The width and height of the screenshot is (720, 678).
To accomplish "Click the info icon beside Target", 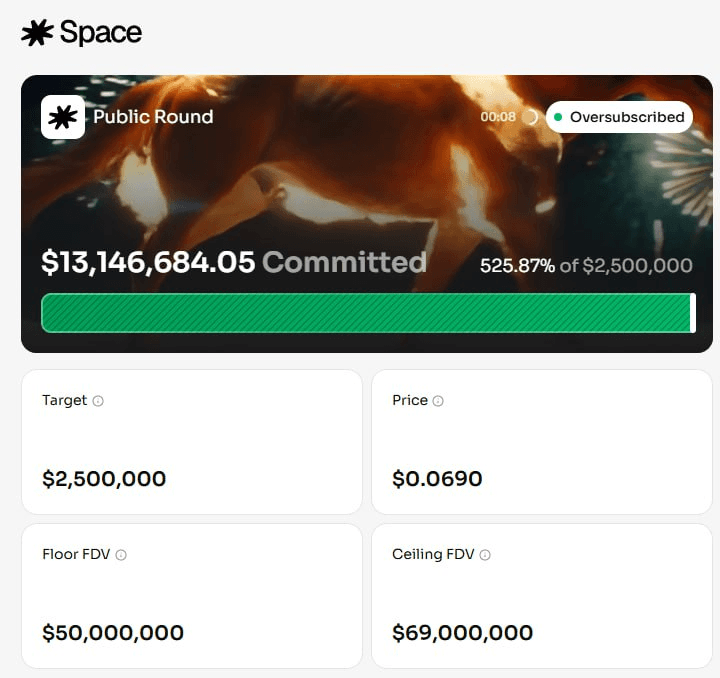I will point(98,401).
